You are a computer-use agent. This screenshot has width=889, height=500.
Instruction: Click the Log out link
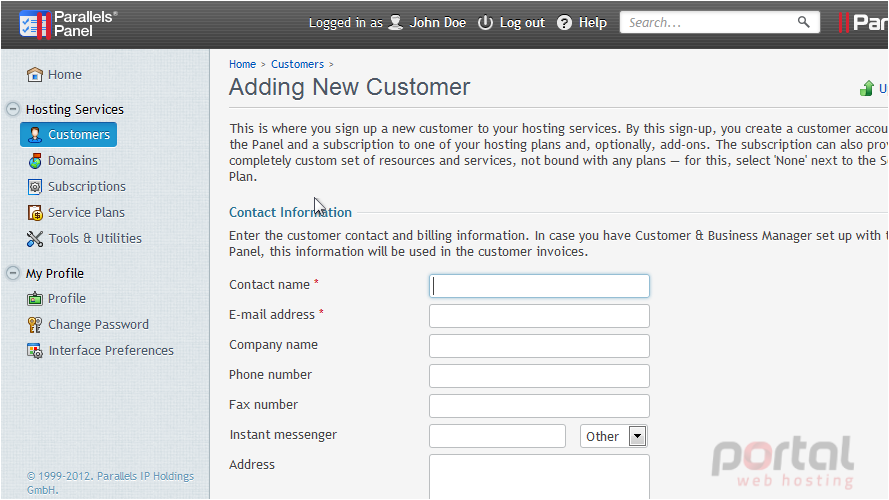point(522,23)
